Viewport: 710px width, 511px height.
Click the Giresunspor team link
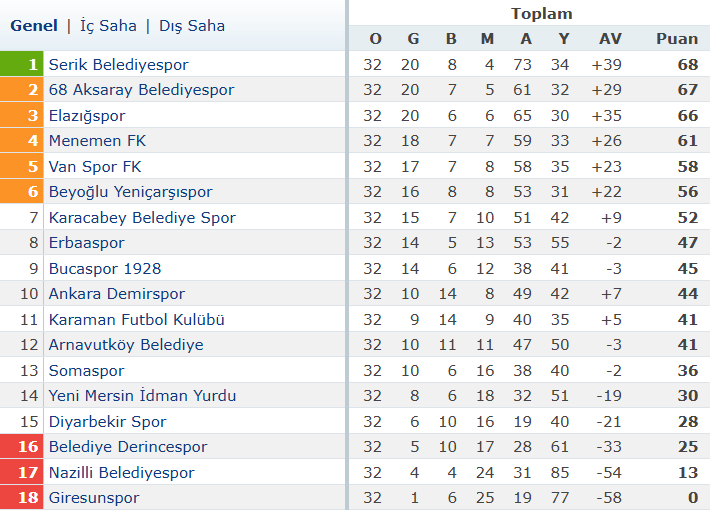point(94,498)
